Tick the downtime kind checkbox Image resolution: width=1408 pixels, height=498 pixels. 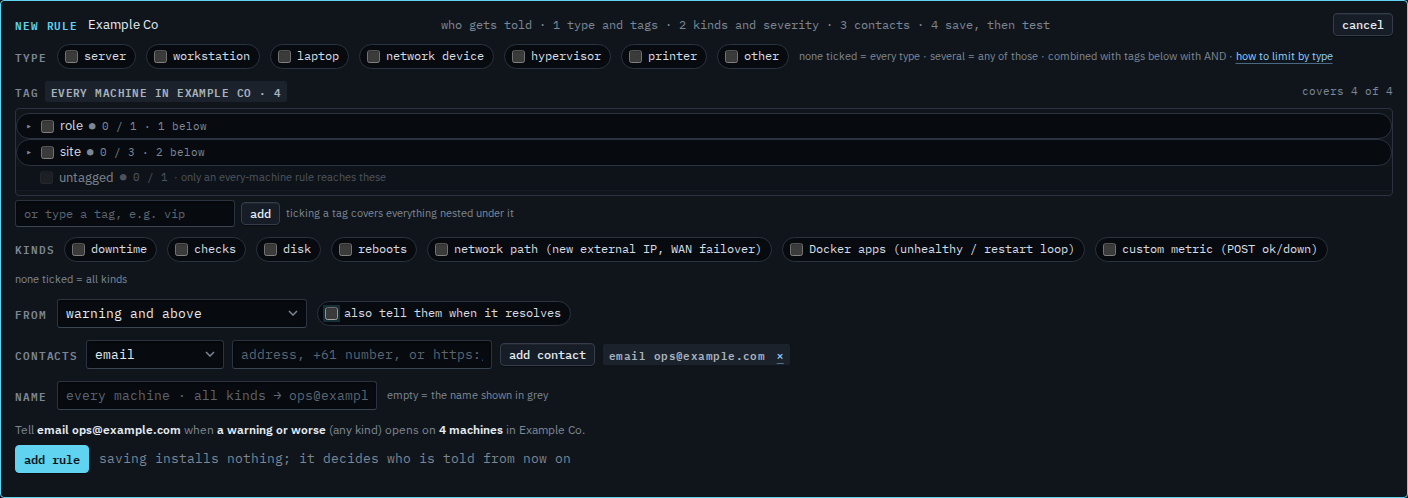(78, 249)
